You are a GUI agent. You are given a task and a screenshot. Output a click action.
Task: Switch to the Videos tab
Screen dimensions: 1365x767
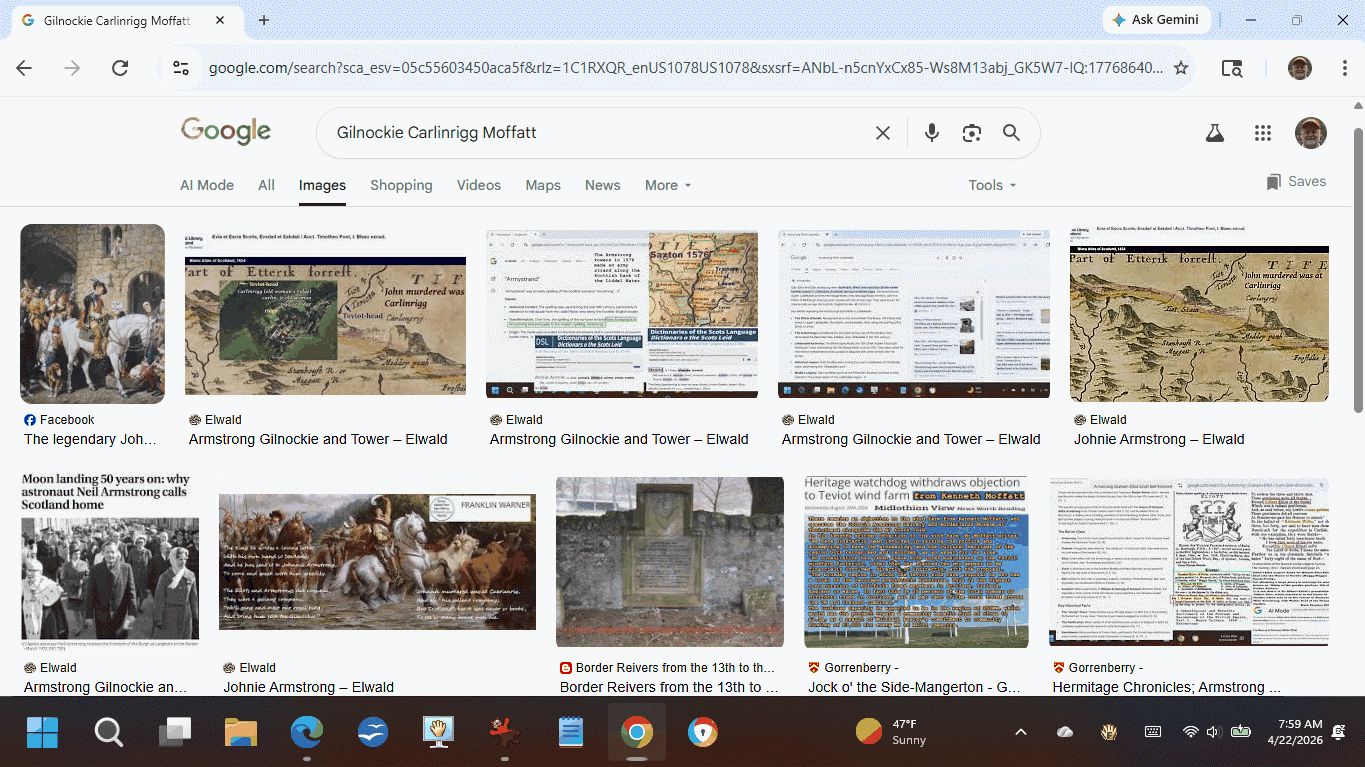point(479,185)
